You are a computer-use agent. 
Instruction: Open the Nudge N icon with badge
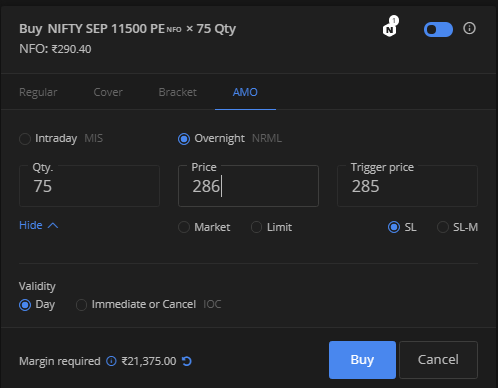[x=390, y=27]
